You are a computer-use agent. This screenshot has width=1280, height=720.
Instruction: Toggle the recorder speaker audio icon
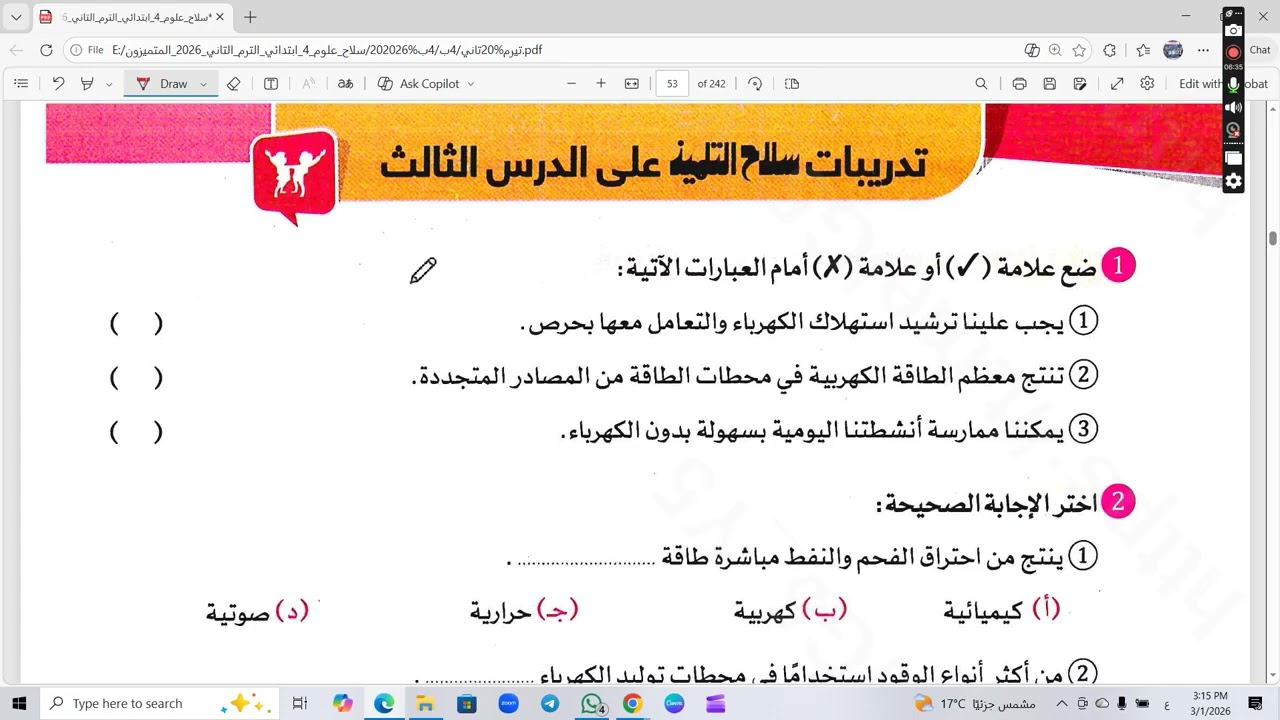[x=1233, y=107]
